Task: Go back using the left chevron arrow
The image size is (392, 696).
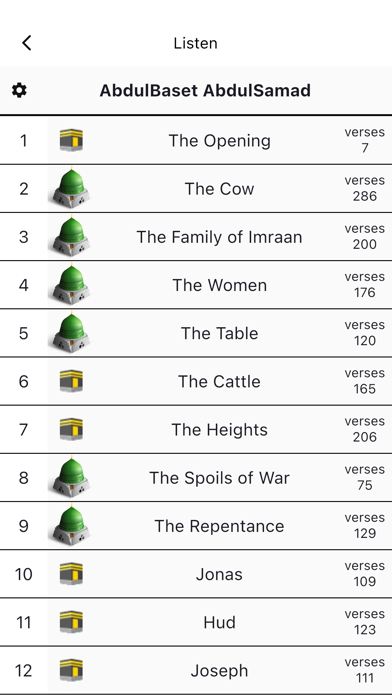Action: [27, 43]
